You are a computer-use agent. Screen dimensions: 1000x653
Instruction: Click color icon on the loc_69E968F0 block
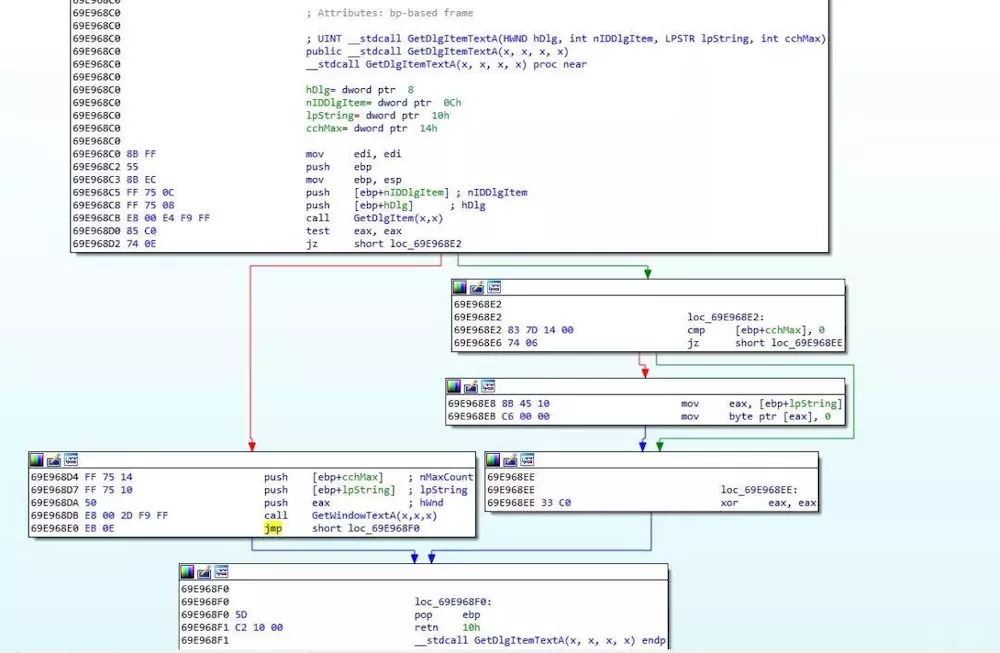[x=187, y=572]
